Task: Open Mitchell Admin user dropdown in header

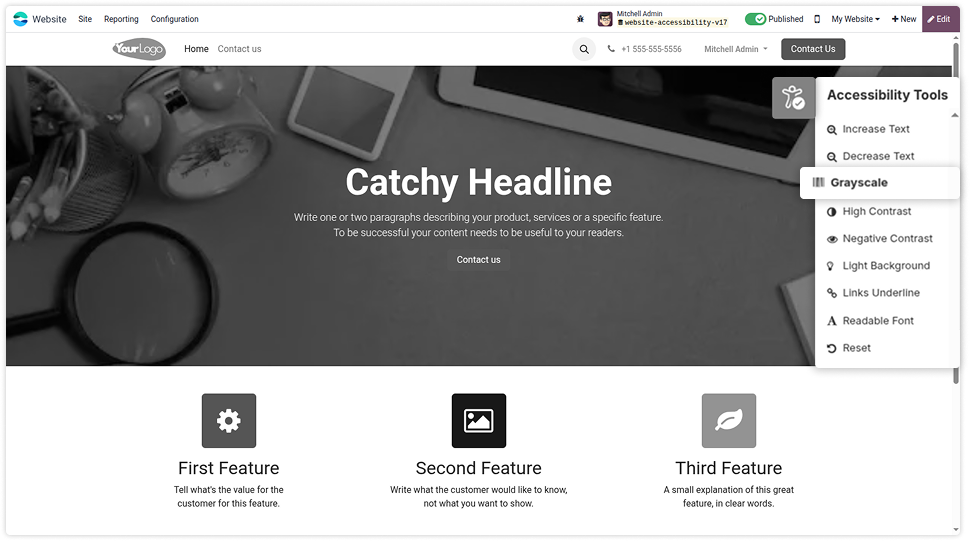Action: point(736,49)
